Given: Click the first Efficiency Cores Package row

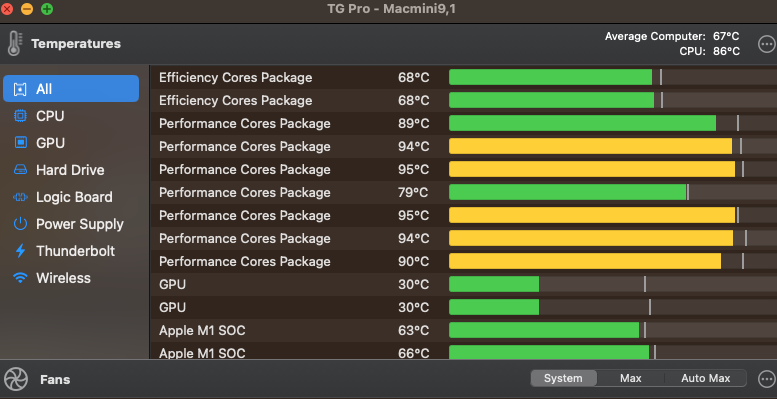Looking at the screenshot, I should [463, 77].
